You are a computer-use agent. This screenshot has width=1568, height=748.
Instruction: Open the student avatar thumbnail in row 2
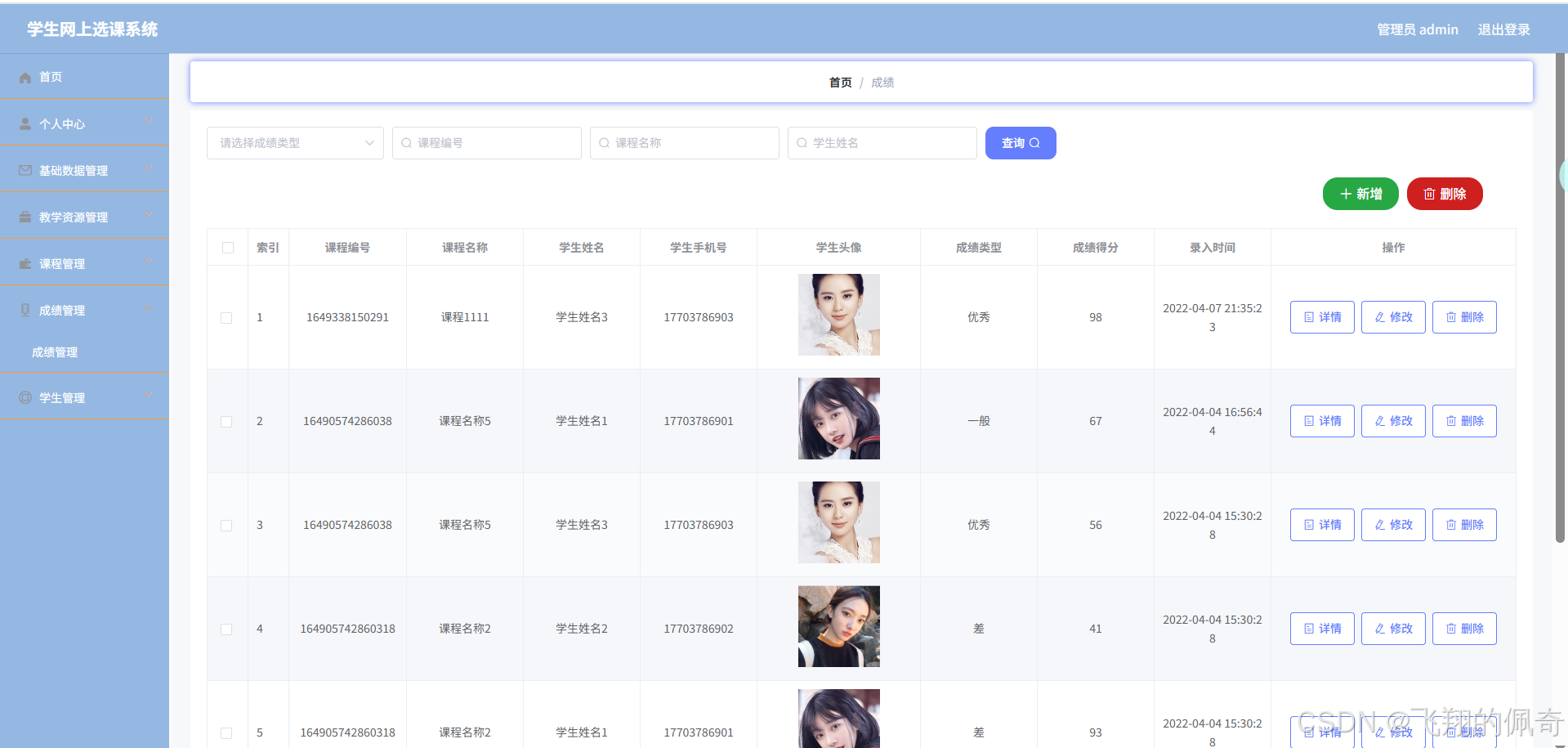[x=839, y=419]
